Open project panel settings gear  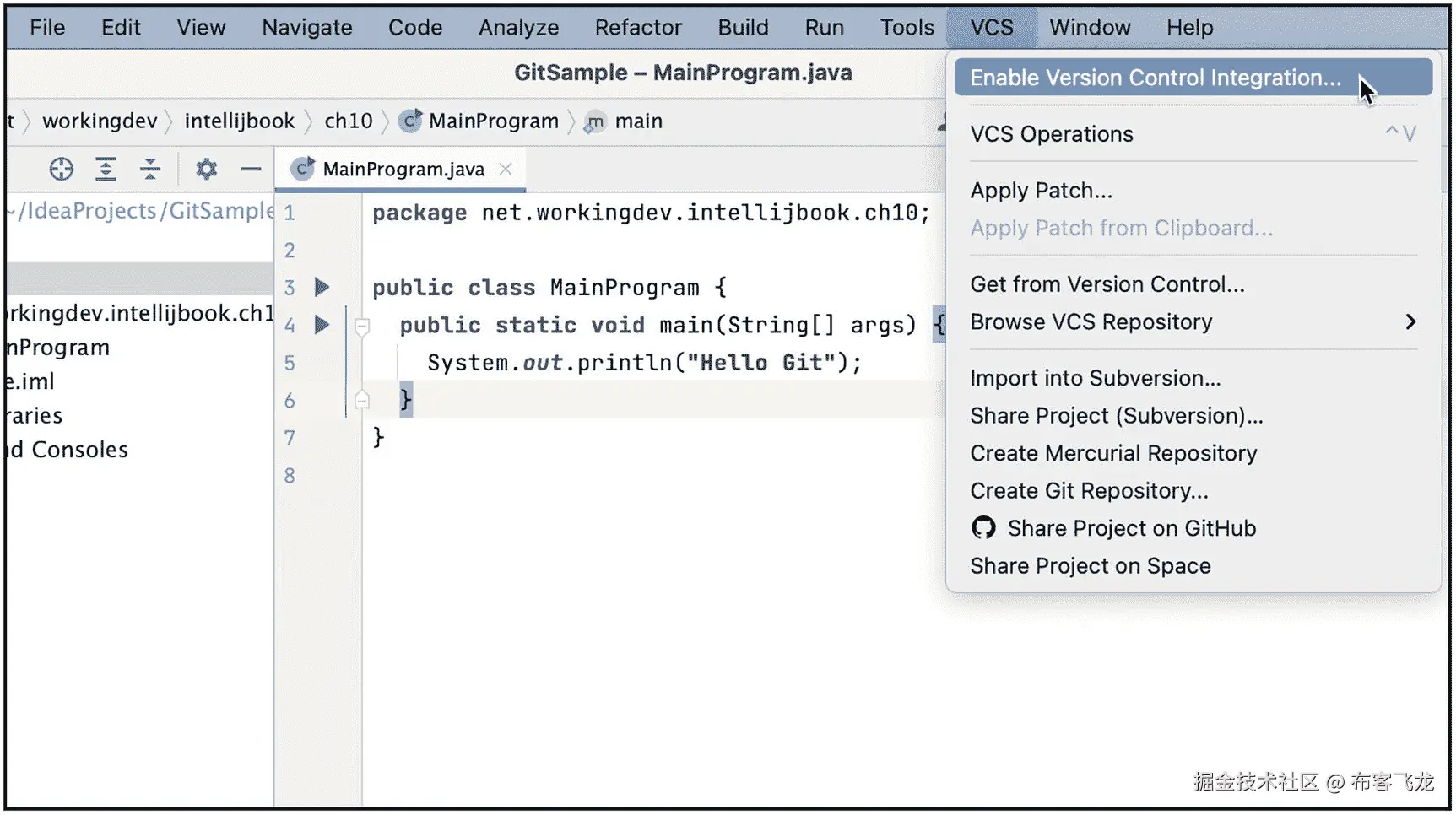click(x=206, y=170)
